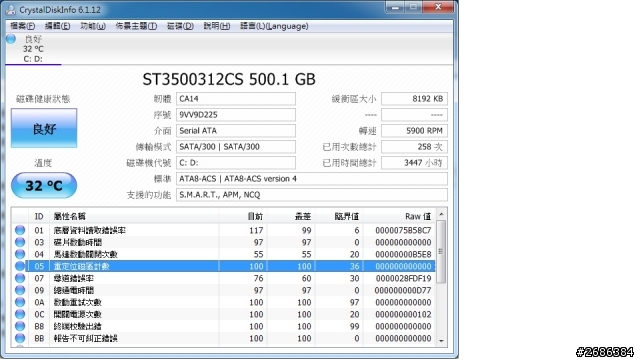640x360 pixels.
Task: Select the raw value 0000000B5E8
Action: coord(403,254)
